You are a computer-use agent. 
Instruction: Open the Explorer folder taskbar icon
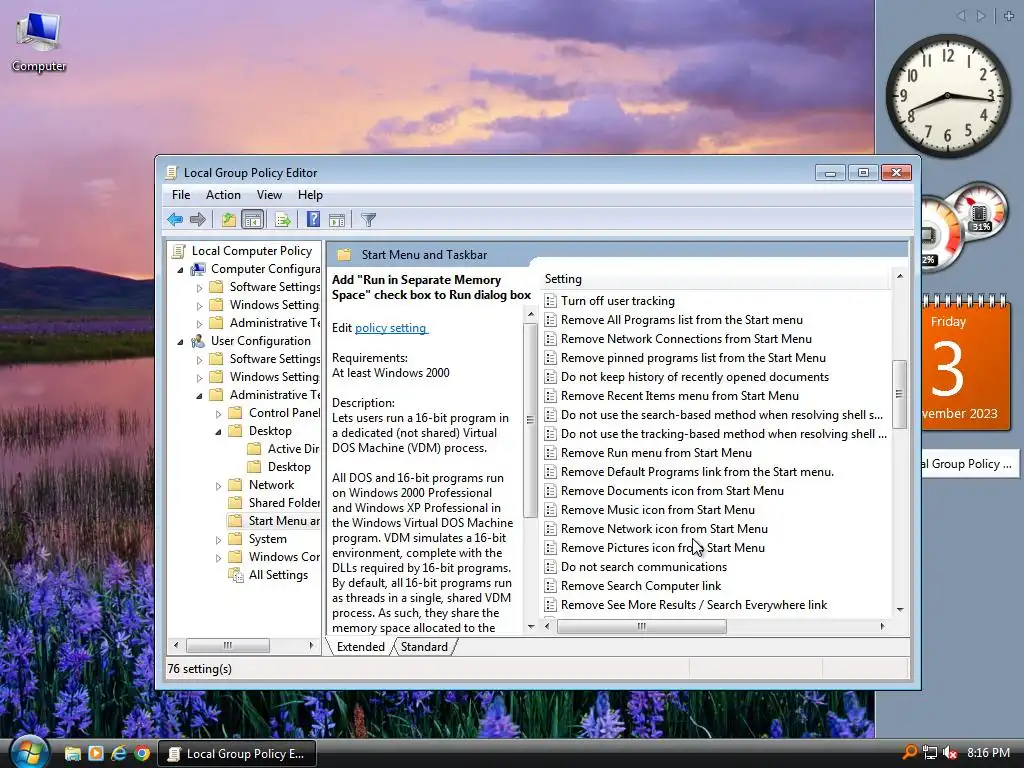pos(72,753)
